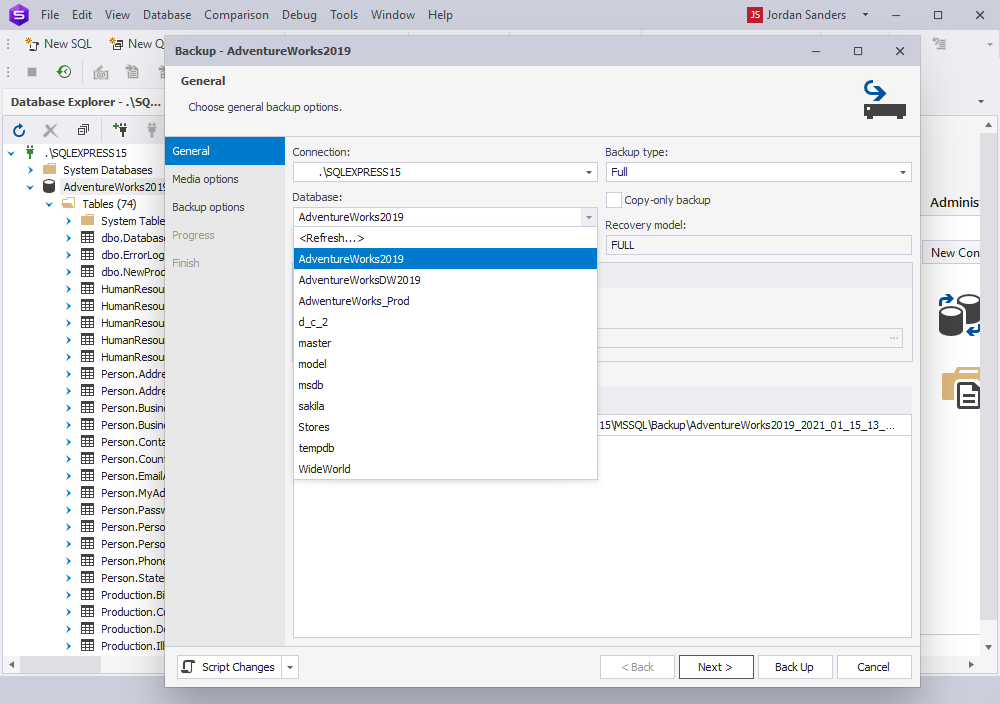
Task: Click the disconnect X icon in Database Explorer
Action: click(50, 130)
